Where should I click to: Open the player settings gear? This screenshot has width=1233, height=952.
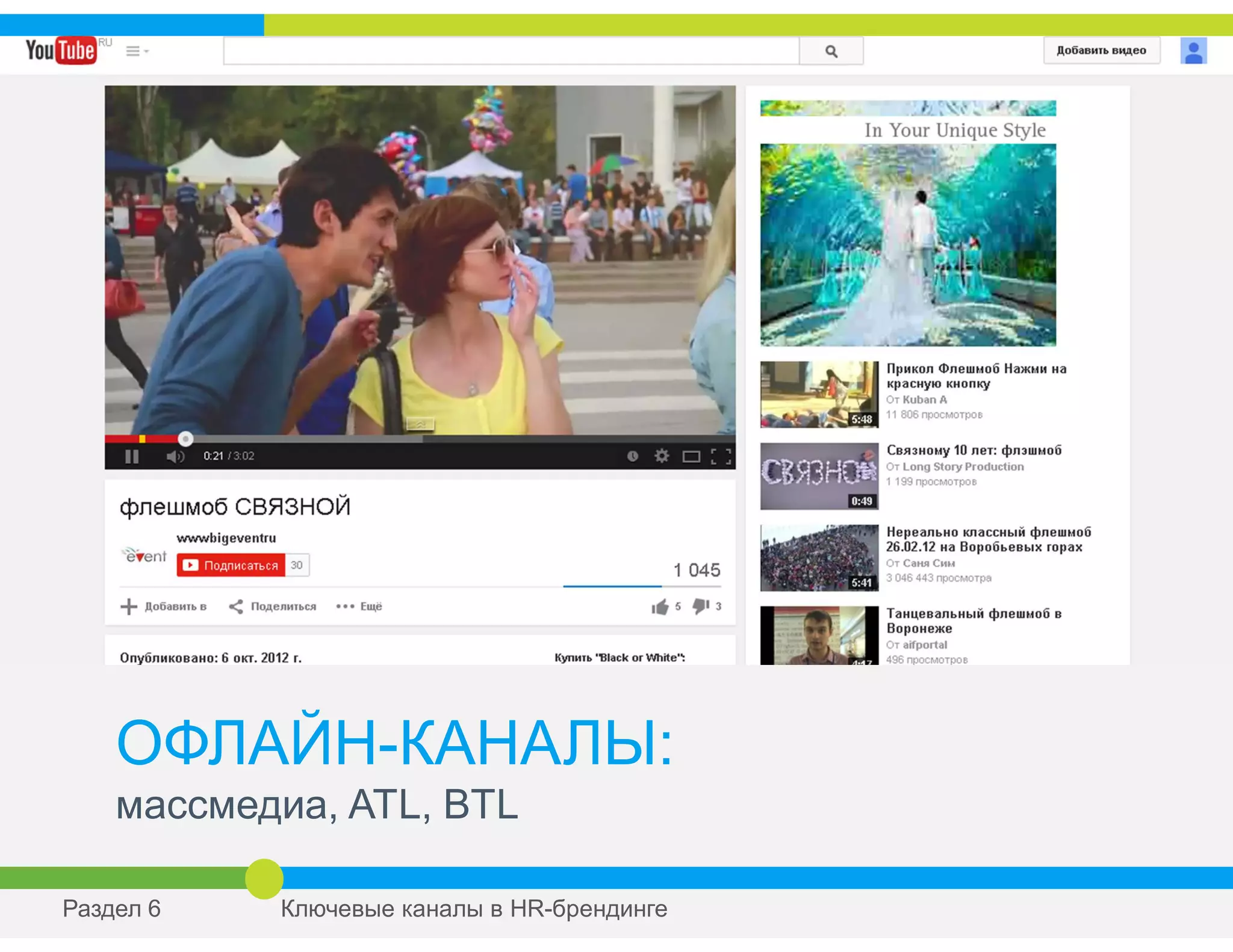click(x=662, y=456)
